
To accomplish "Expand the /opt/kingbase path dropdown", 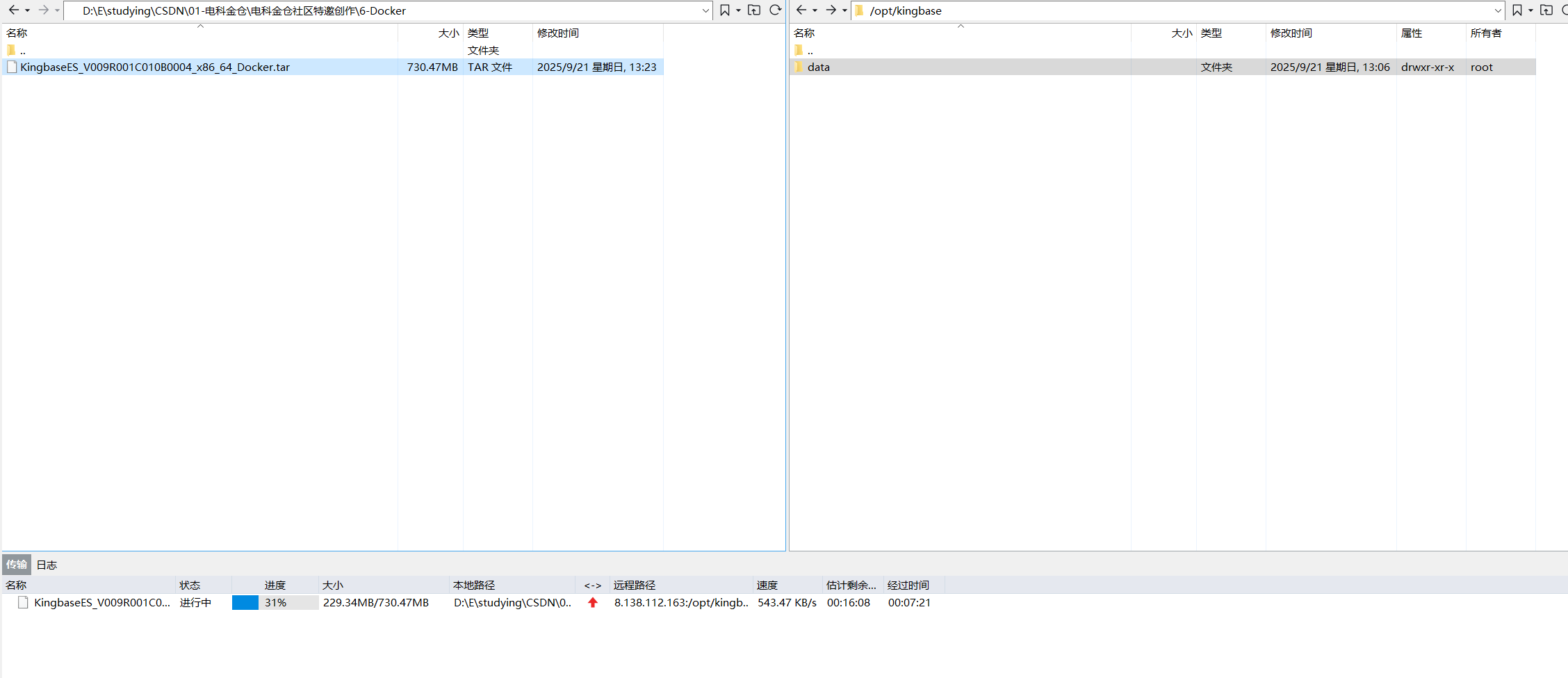I will [1498, 10].
